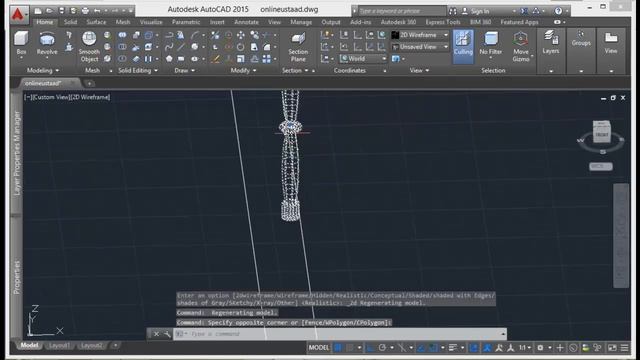Screen dimensions: 640x360
Task: Open a new drawing tab with plus button
Action: 89,83
